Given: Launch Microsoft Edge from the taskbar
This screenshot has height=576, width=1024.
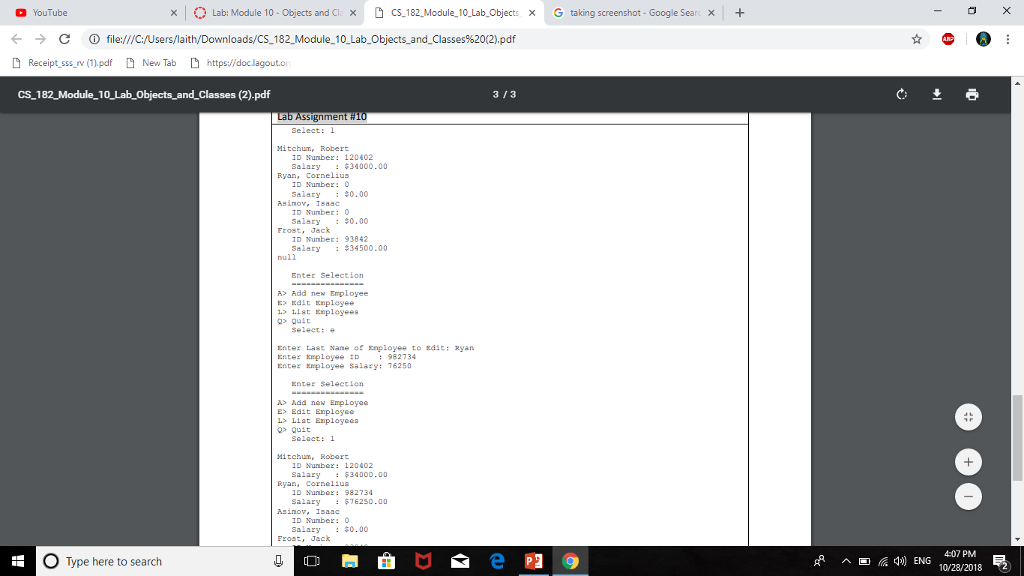Looking at the screenshot, I should [497, 561].
